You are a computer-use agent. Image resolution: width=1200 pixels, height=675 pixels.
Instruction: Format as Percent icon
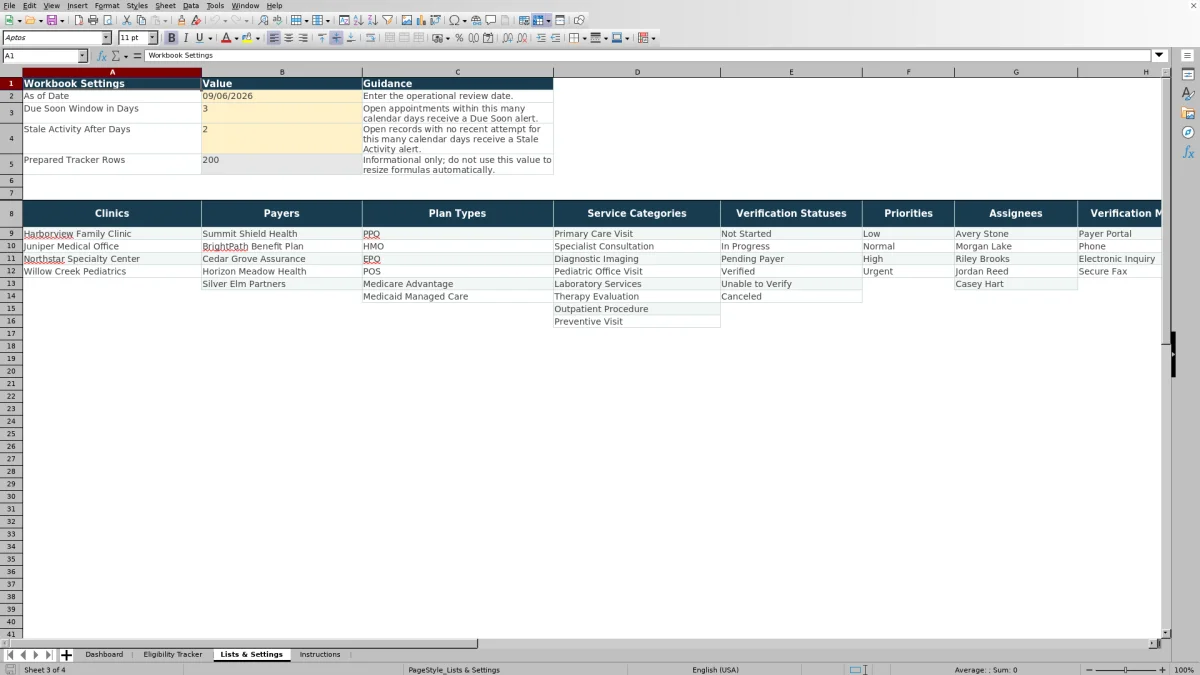459,38
